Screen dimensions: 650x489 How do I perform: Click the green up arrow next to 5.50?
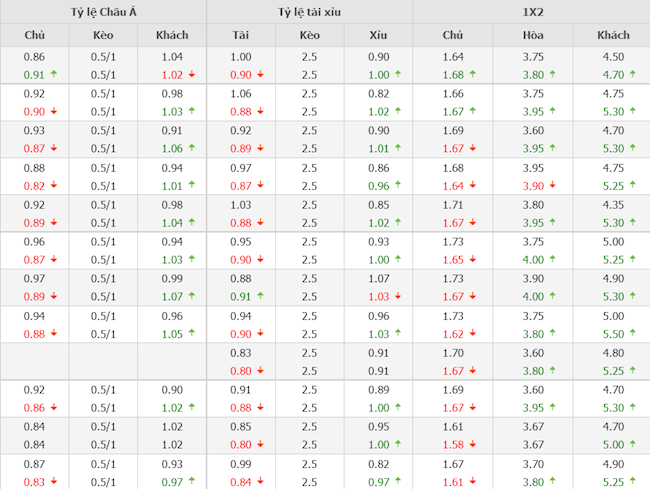coord(633,334)
